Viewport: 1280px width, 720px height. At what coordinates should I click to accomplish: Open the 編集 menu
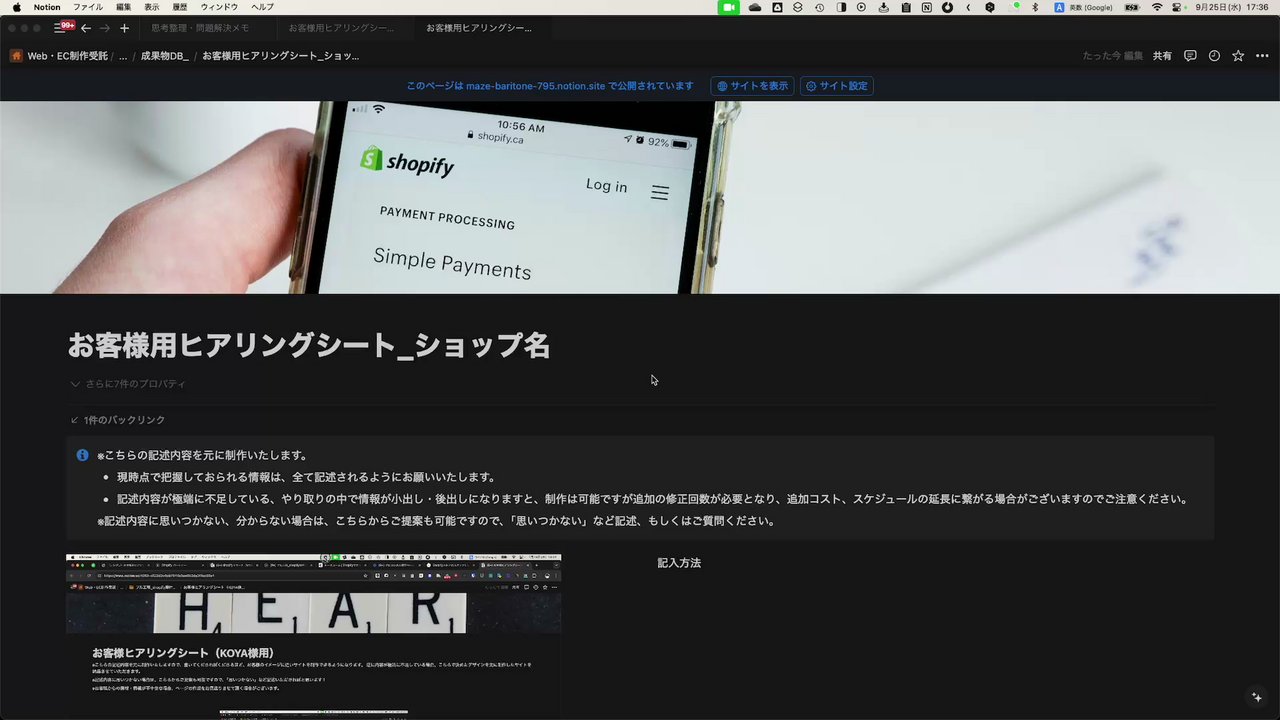124,7
